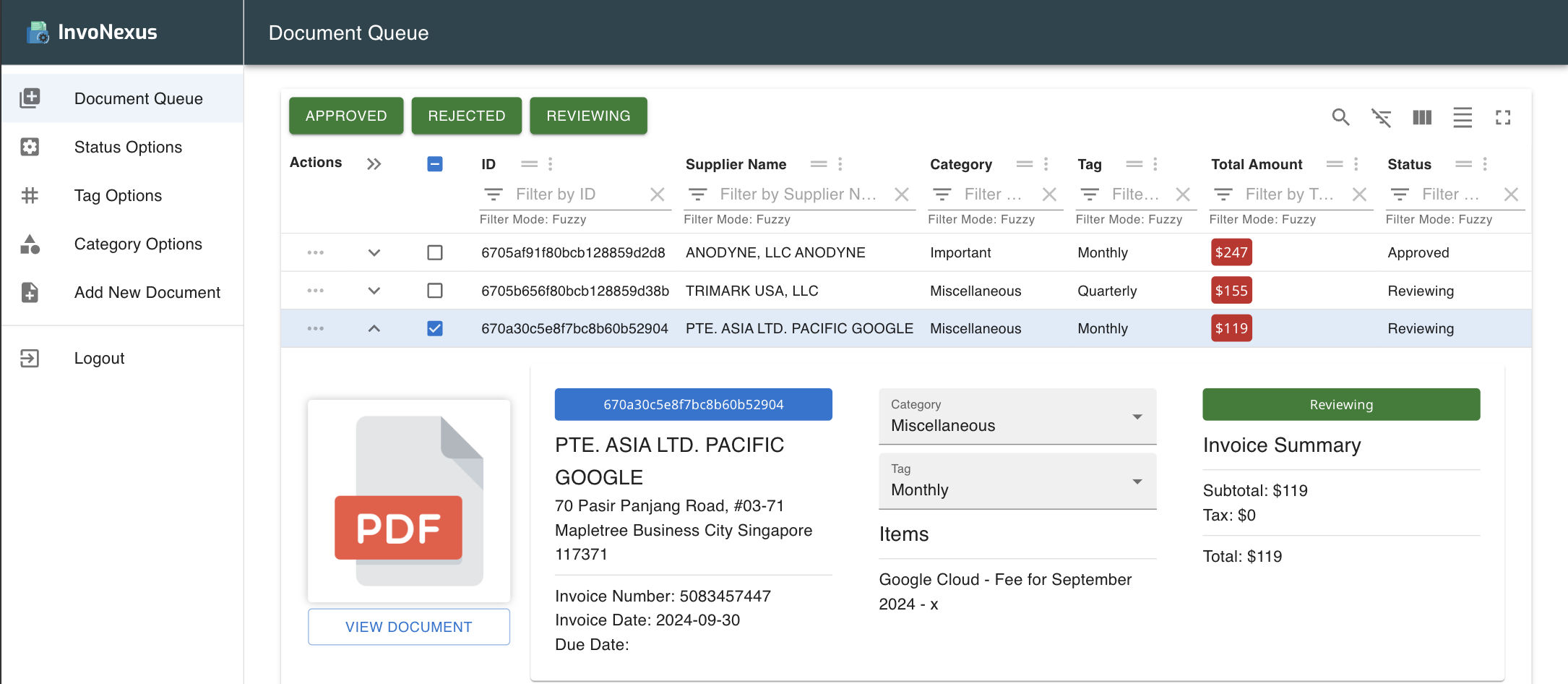Open column actions menu for Supplier Name

(840, 164)
